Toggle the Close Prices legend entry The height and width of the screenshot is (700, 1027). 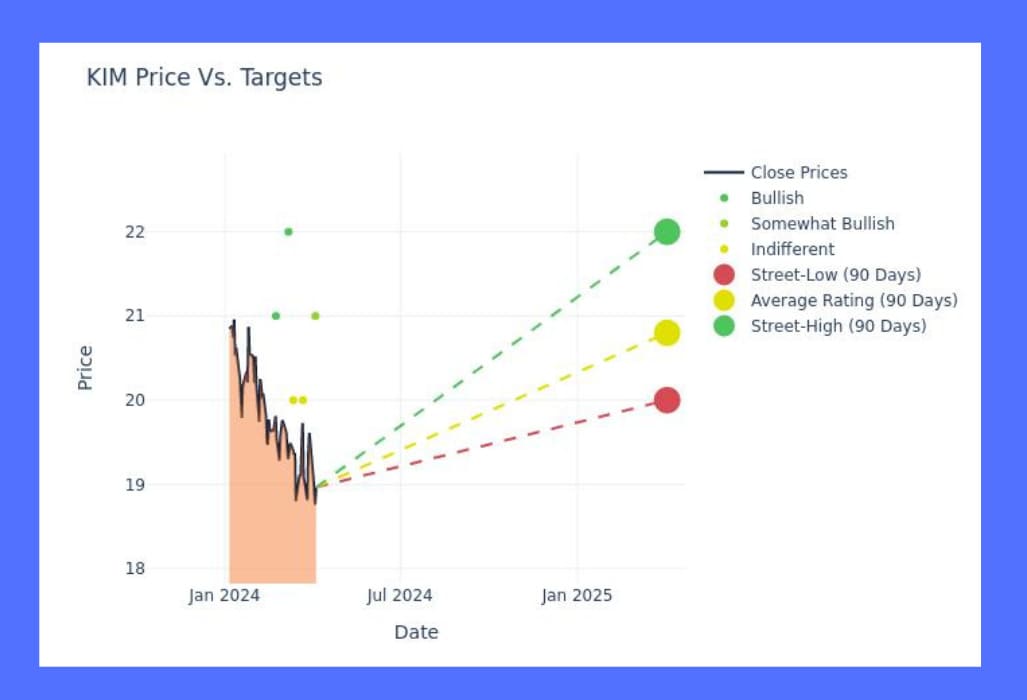(x=798, y=173)
